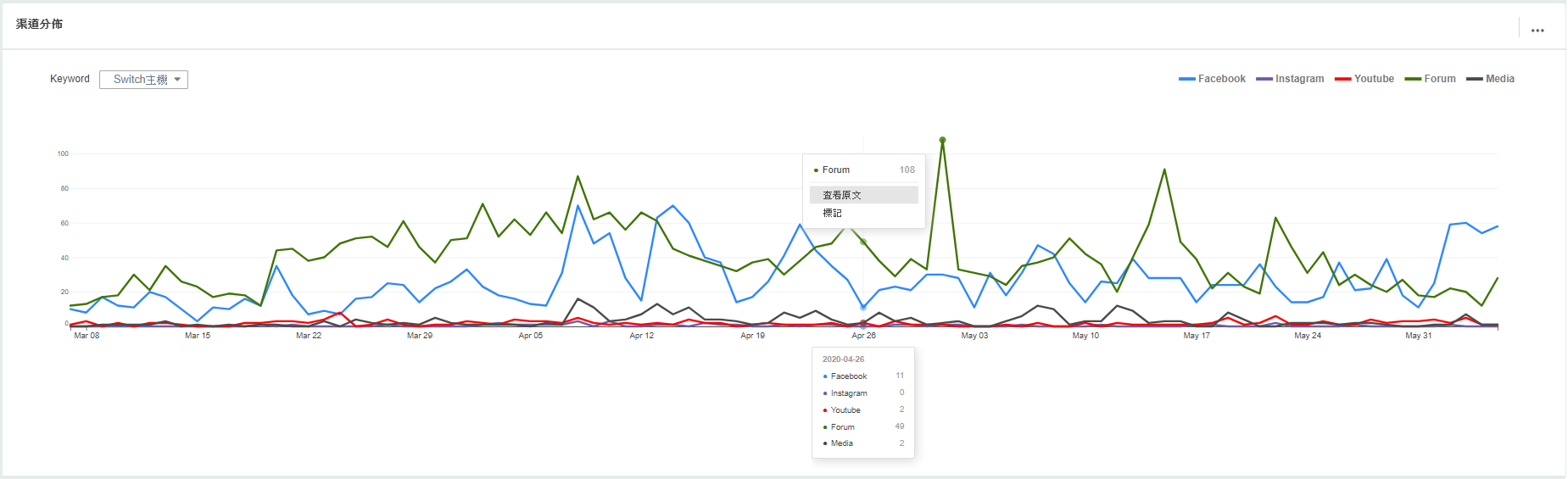Open the Switch主機 keyword dropdown

(143, 80)
